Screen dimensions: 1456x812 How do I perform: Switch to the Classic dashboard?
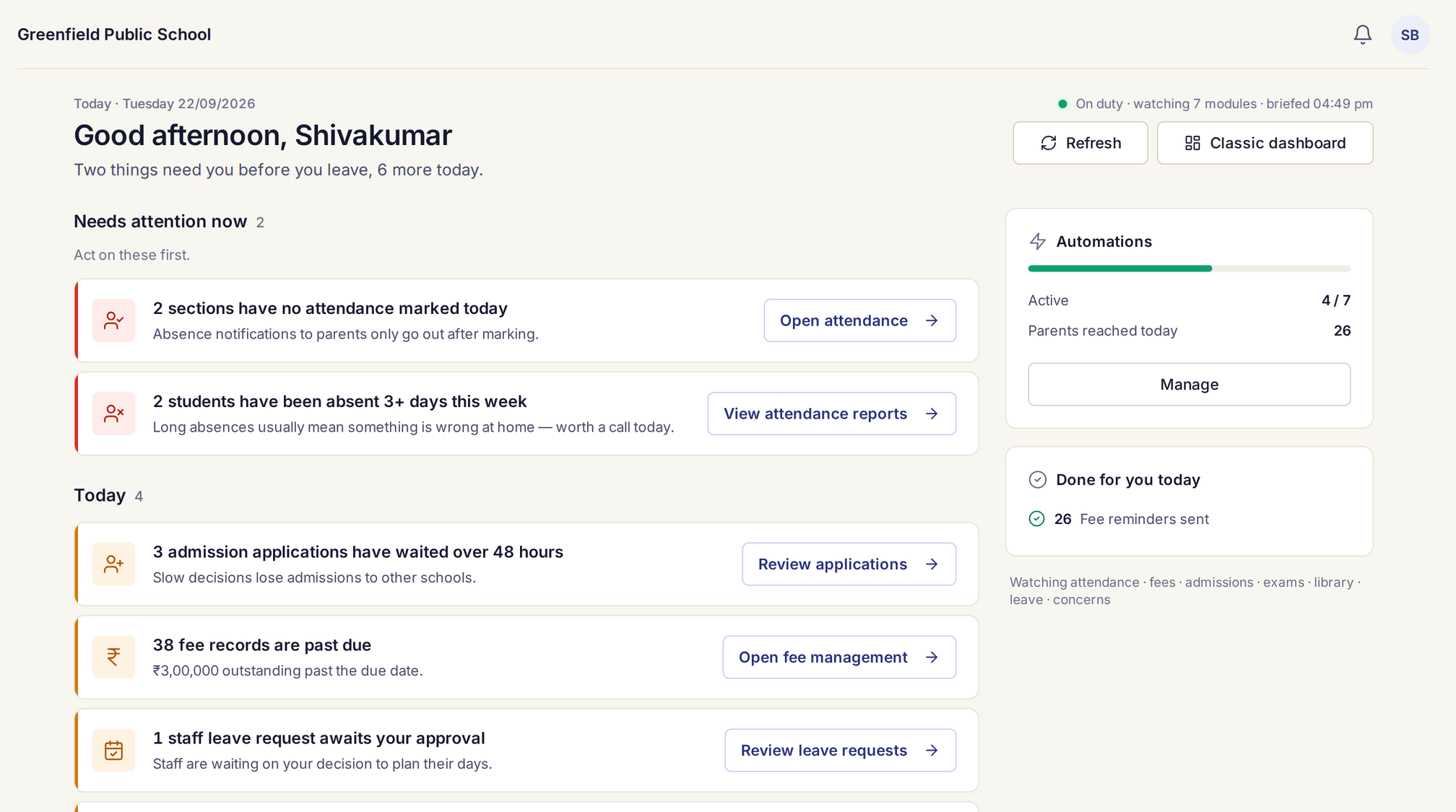click(1265, 143)
